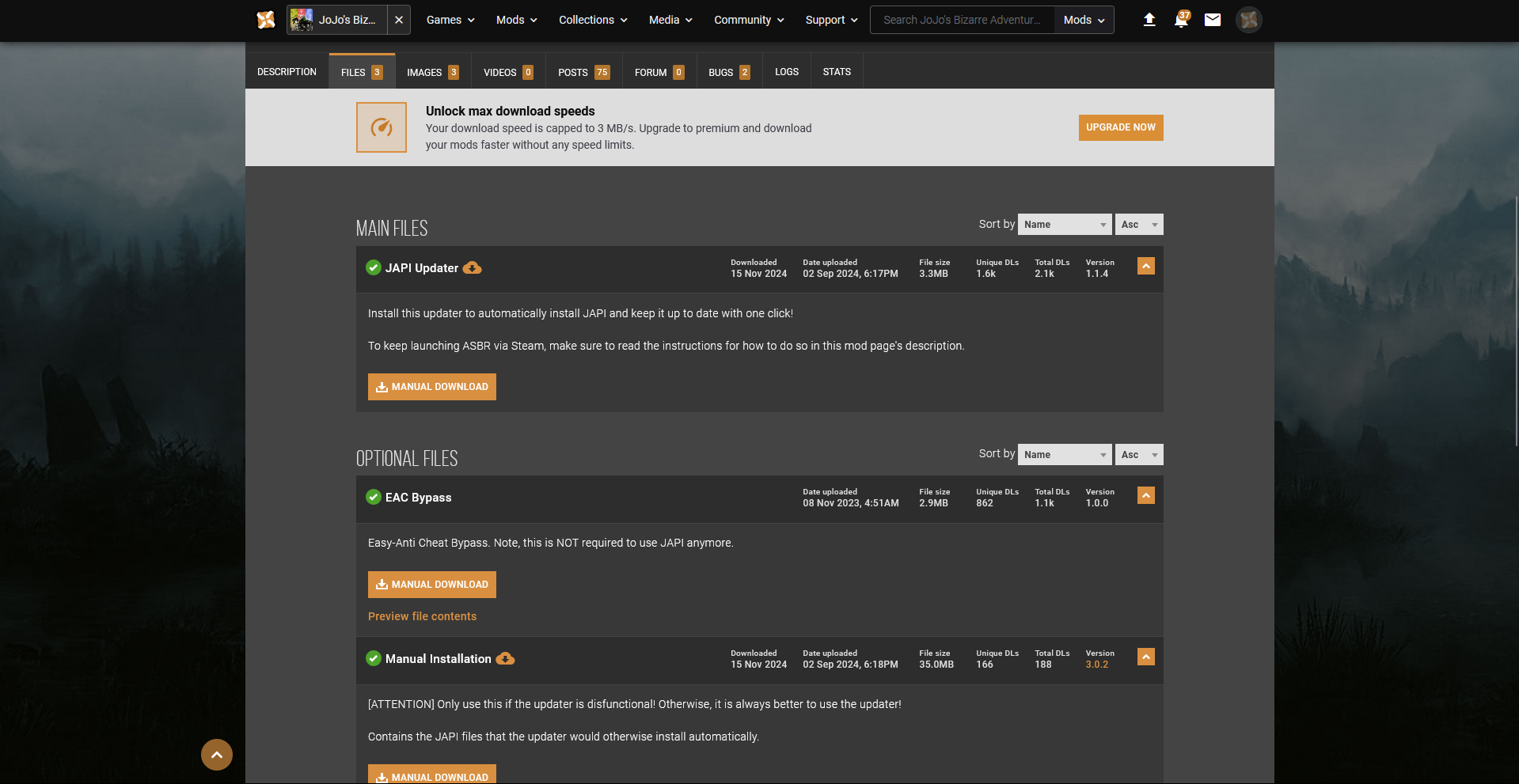Close the JoJo's Biz... game filter
This screenshot has height=784, width=1519.
399,20
